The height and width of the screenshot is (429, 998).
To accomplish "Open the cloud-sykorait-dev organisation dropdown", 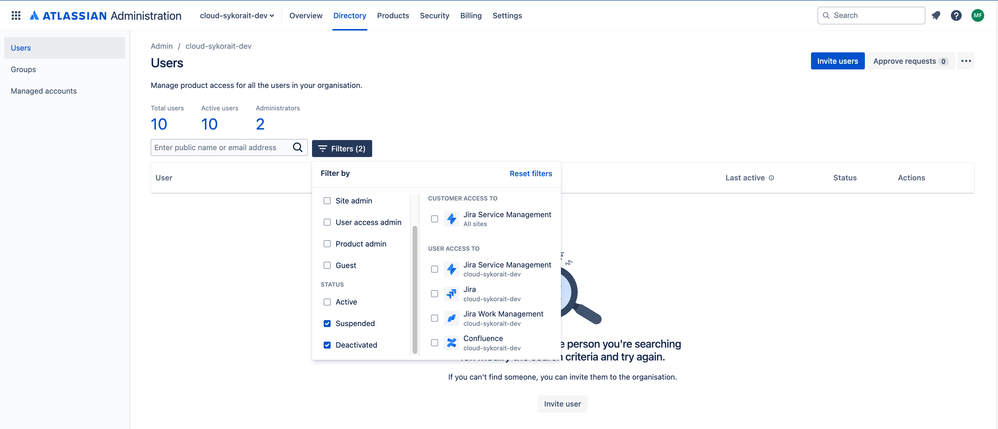I will point(237,15).
